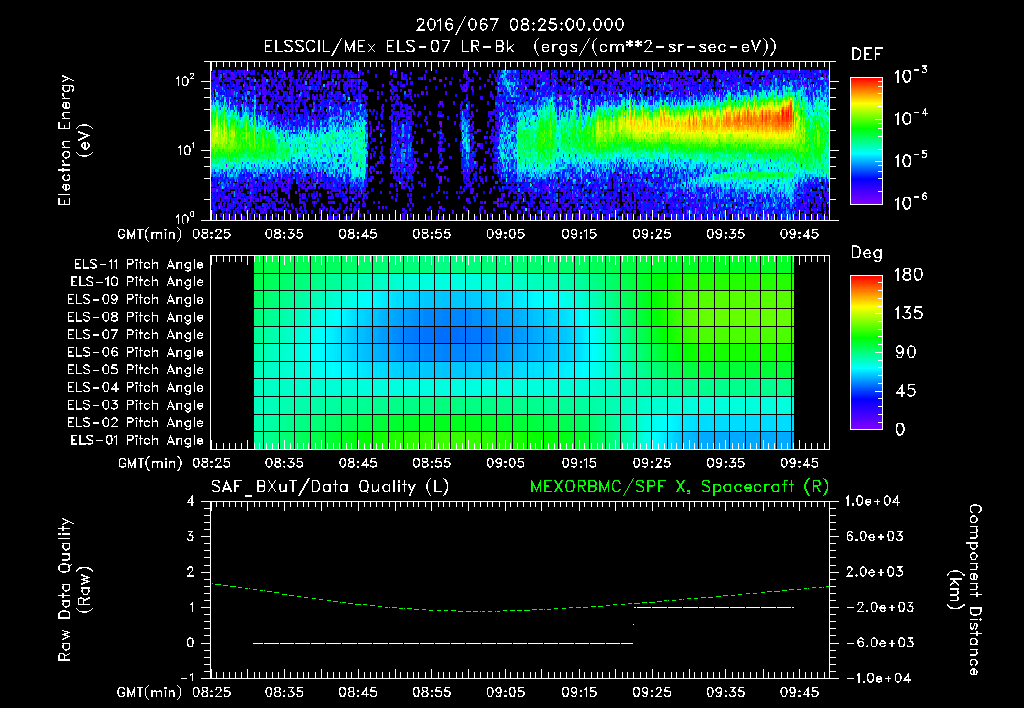Click the '135' tick on Deg color bar
1024x708 pixels.
[908, 314]
